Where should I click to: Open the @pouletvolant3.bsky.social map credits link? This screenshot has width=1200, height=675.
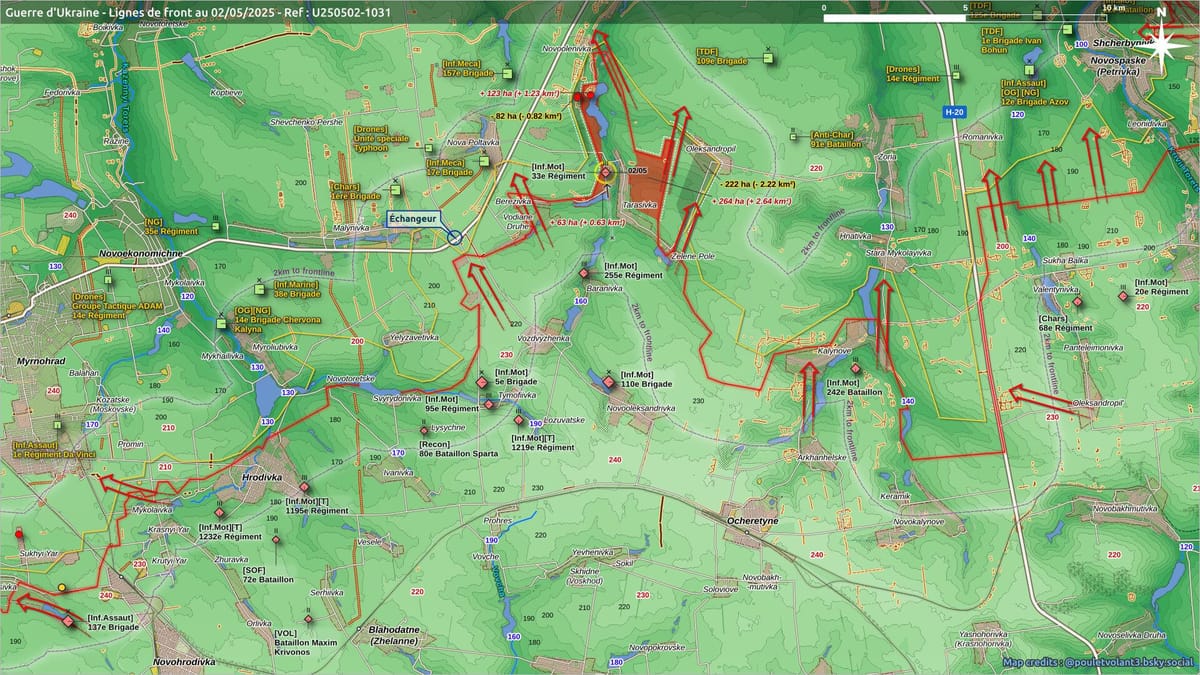point(1128,662)
